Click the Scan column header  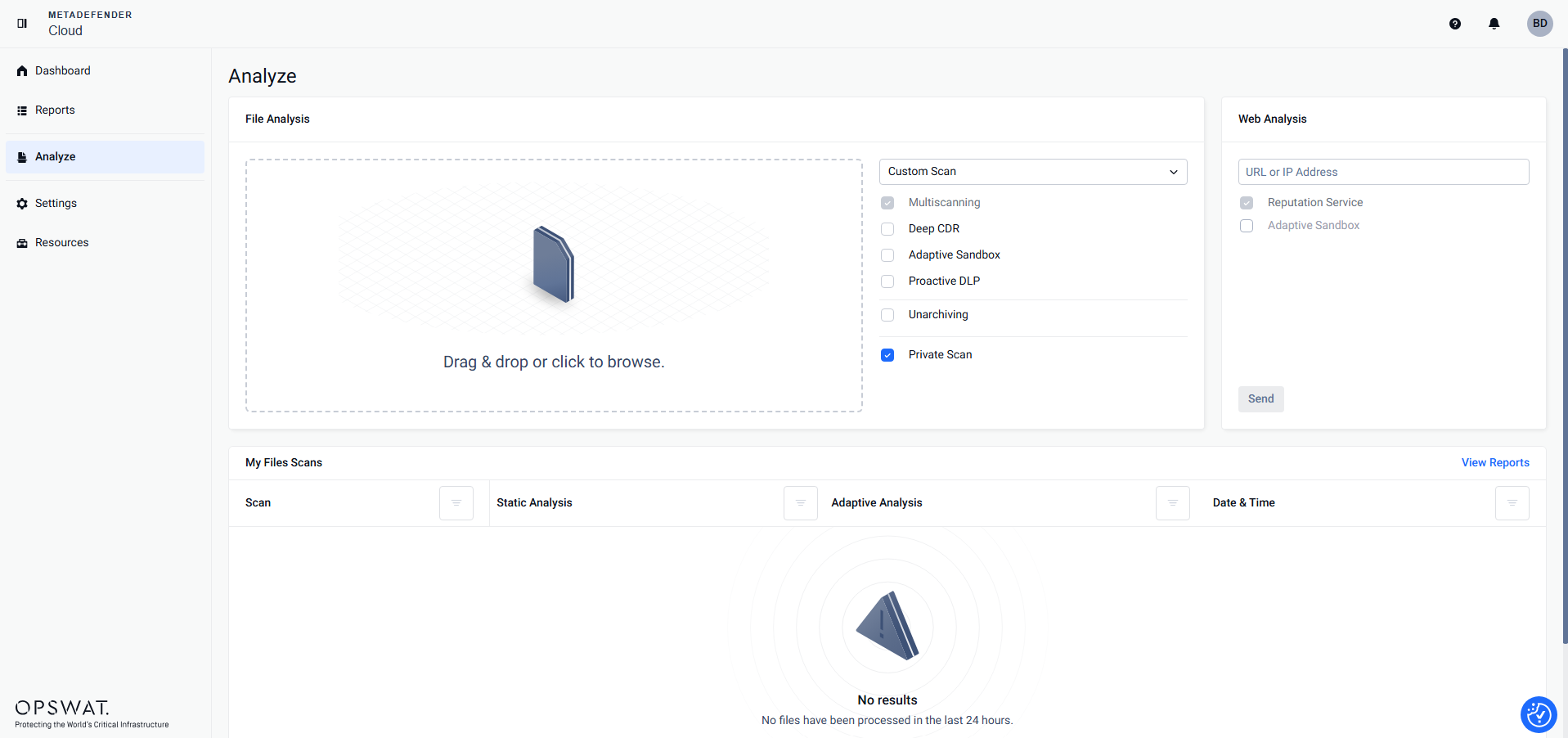[258, 503]
